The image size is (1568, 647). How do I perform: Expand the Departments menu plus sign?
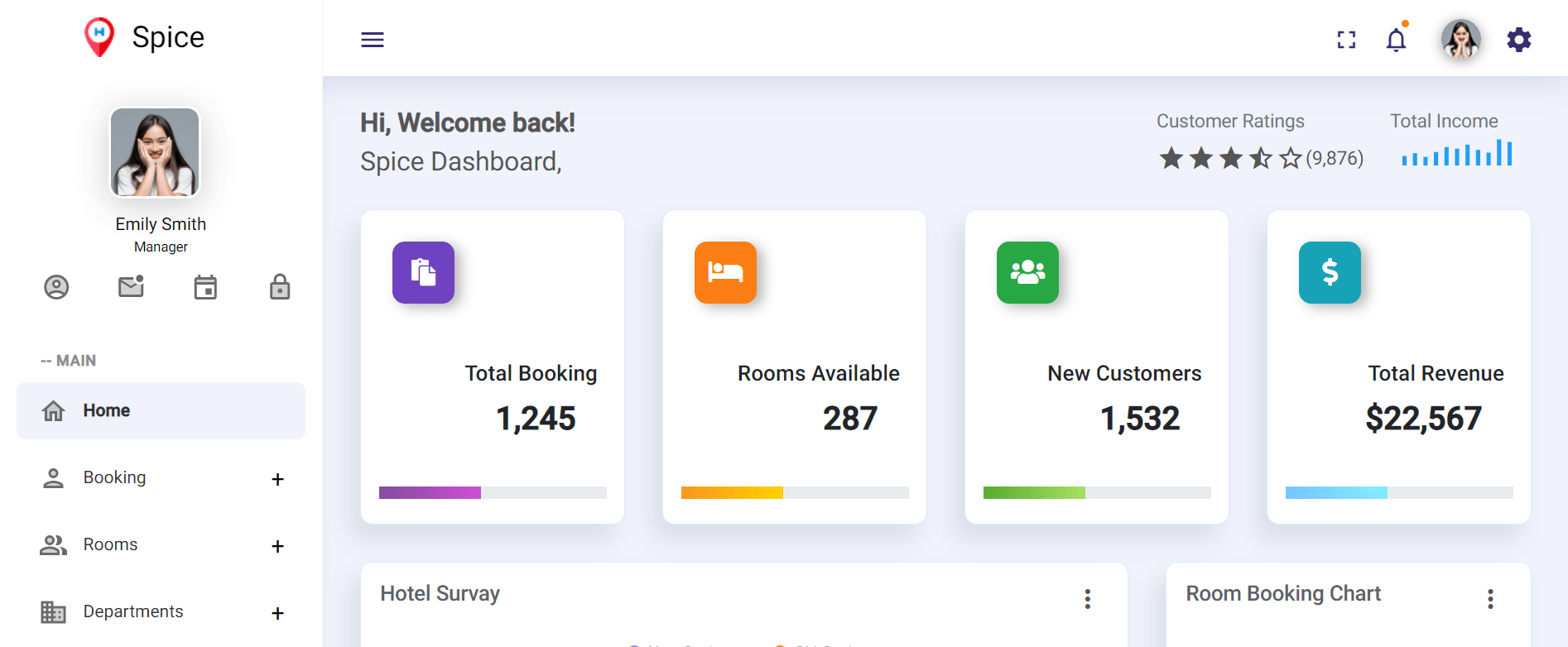(x=277, y=613)
